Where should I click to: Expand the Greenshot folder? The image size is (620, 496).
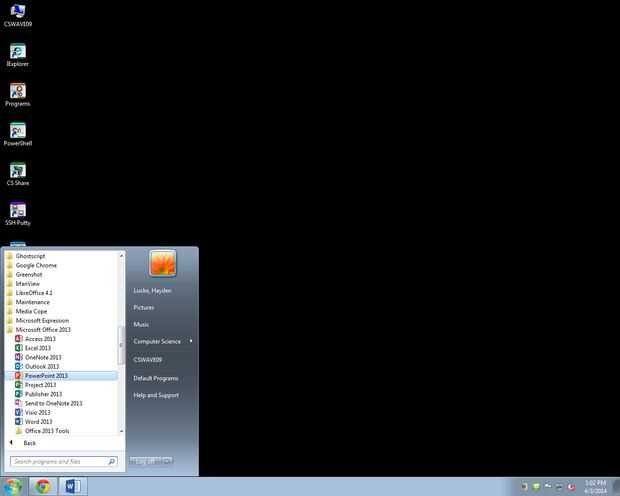(x=25, y=275)
